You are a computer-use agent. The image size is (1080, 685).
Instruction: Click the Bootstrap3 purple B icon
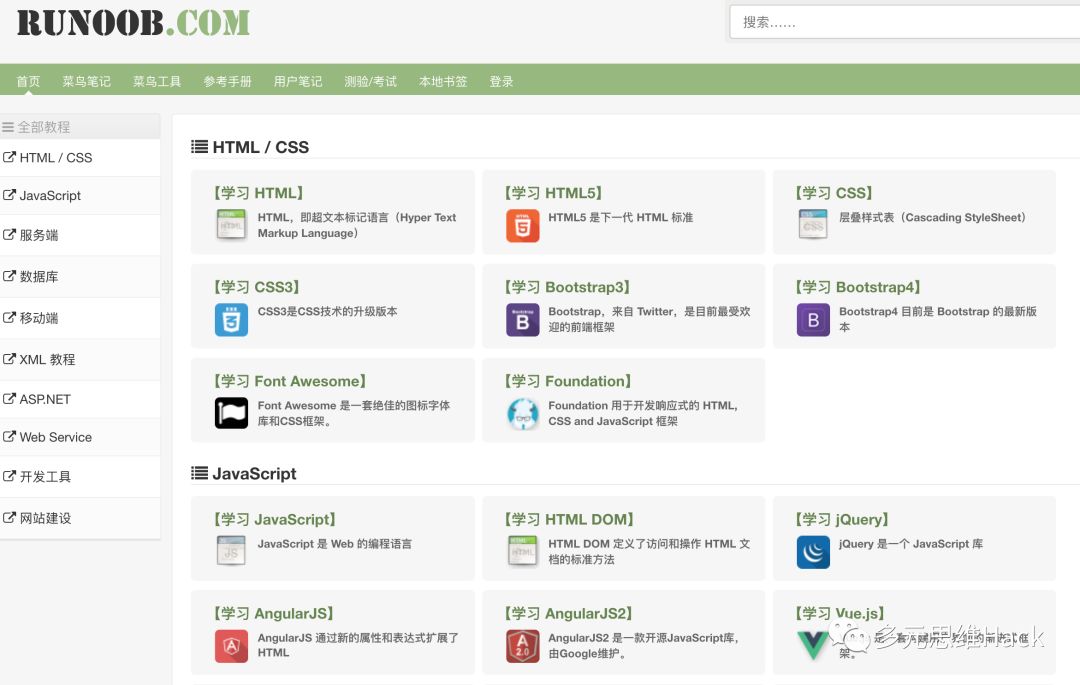tap(523, 319)
